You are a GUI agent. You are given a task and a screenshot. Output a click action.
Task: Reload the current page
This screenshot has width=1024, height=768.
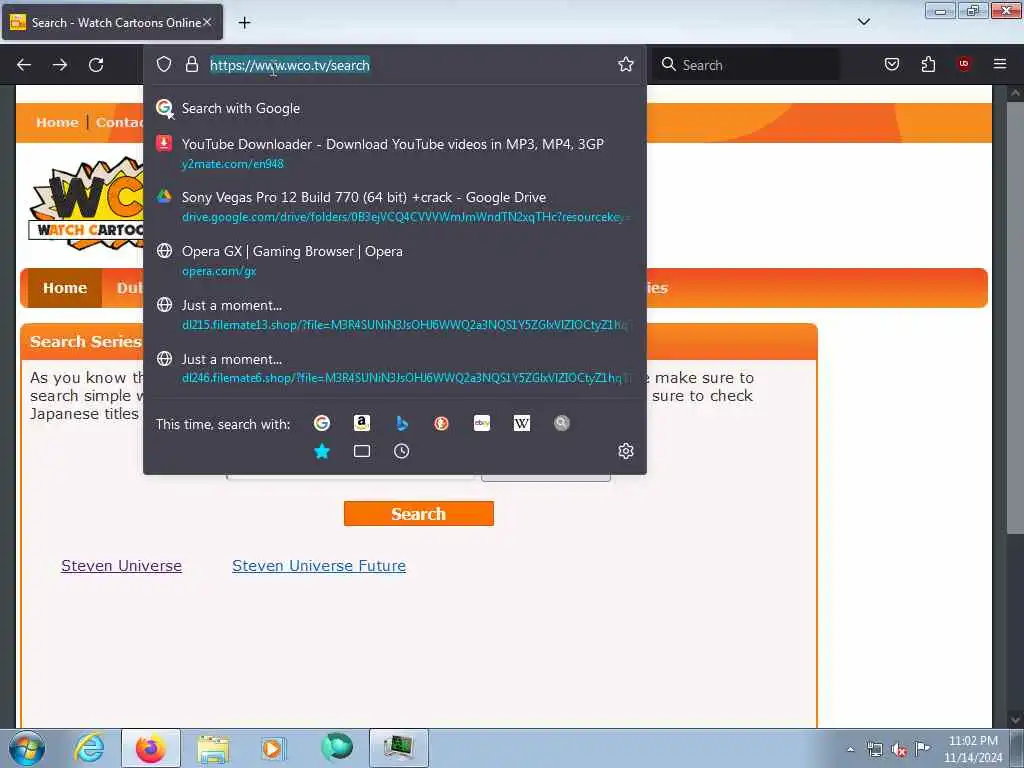click(96, 65)
